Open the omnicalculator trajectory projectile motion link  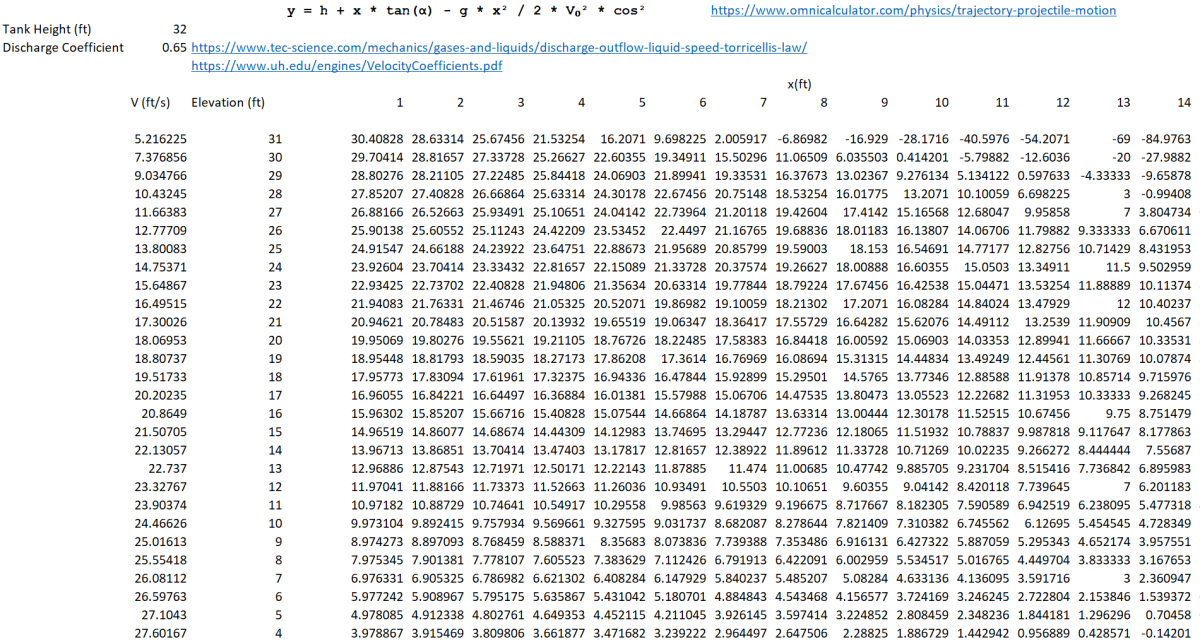(913, 11)
